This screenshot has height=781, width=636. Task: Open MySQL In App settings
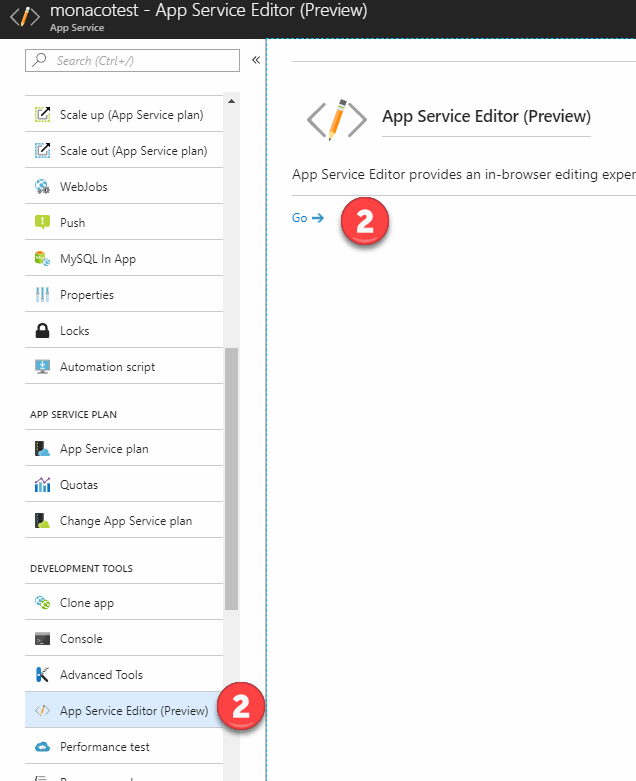pos(124,259)
